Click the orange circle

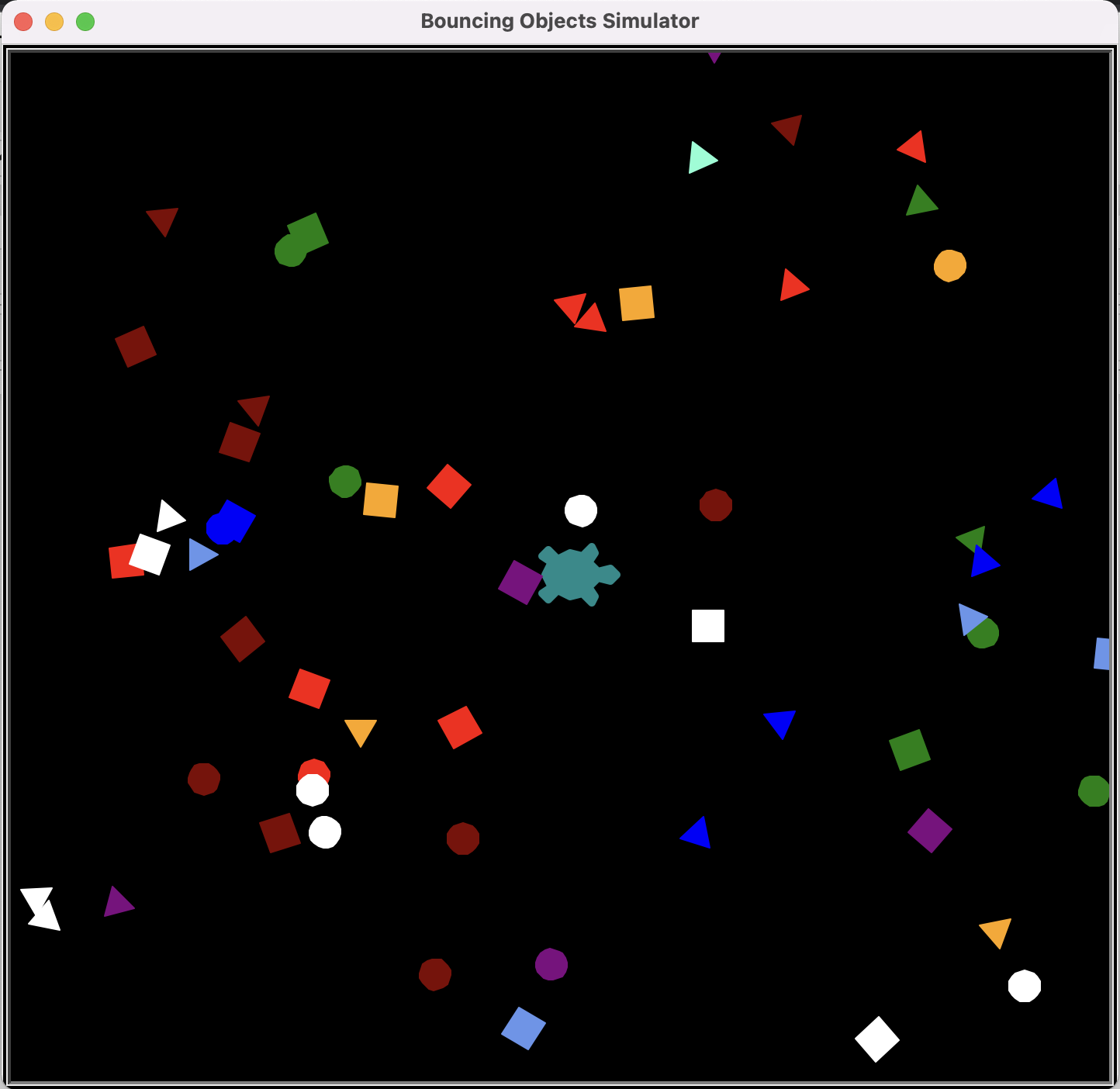[x=950, y=266]
